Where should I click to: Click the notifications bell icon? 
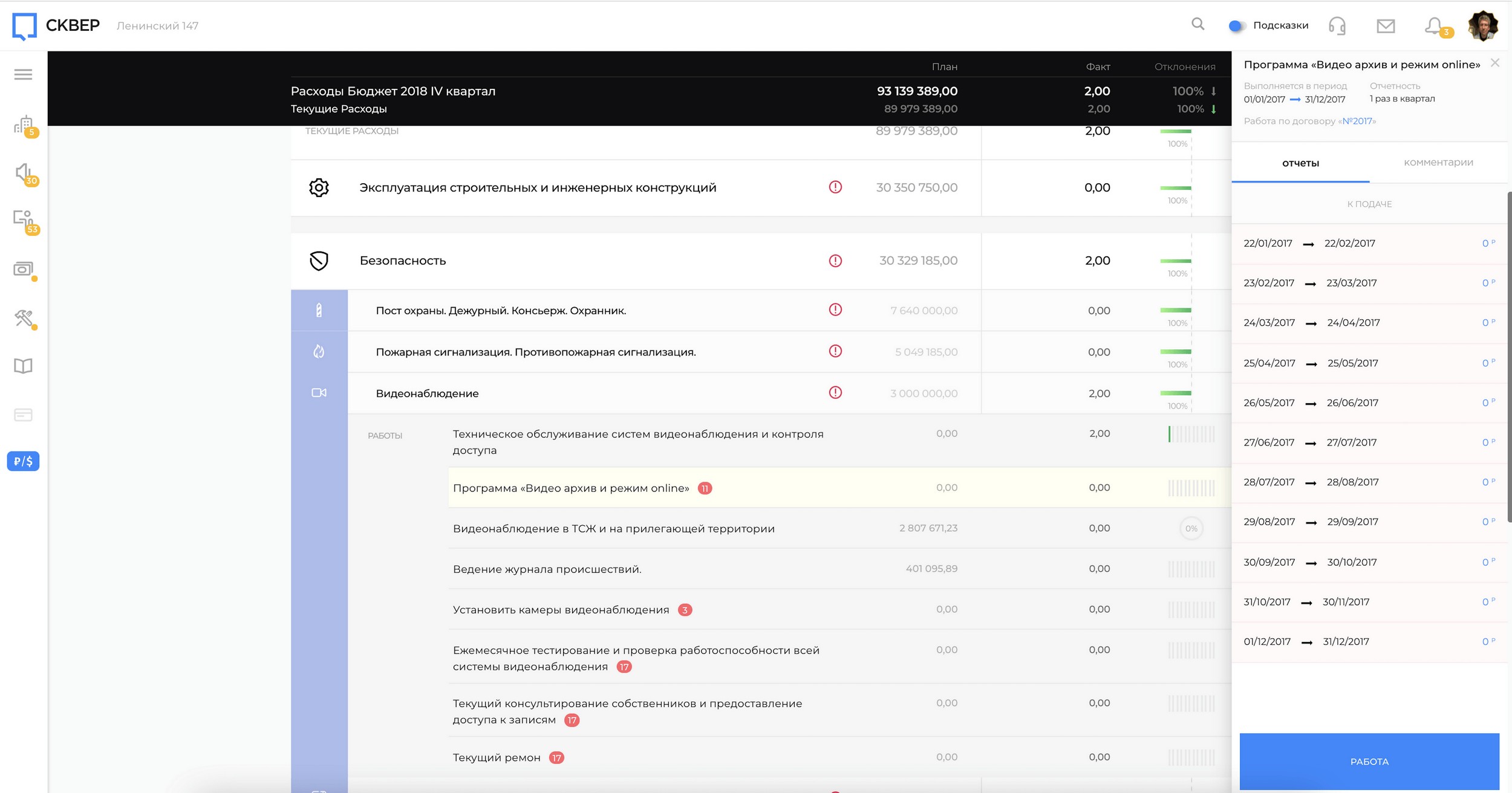coord(1434,25)
